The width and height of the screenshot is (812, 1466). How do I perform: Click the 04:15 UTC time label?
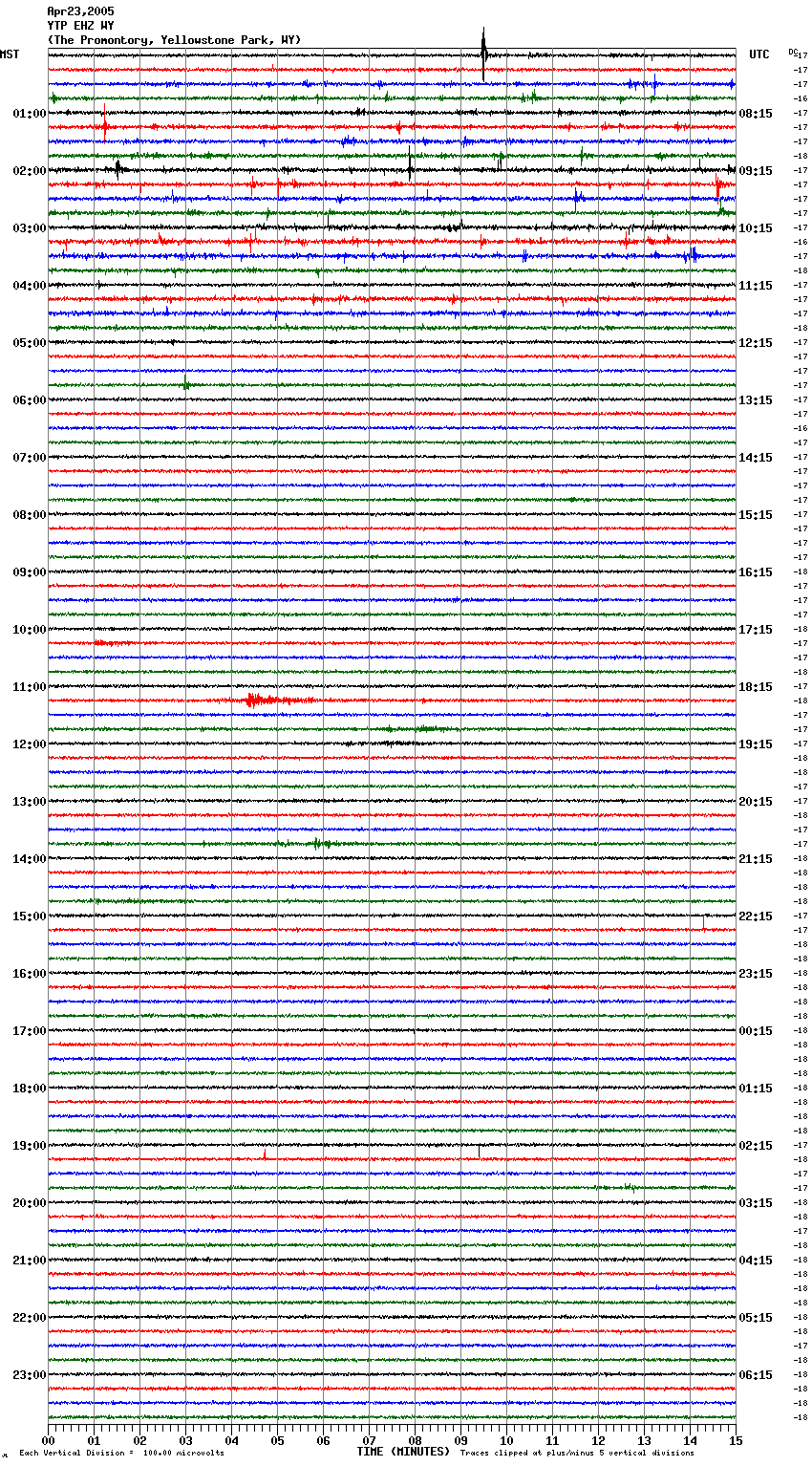[x=756, y=1261]
